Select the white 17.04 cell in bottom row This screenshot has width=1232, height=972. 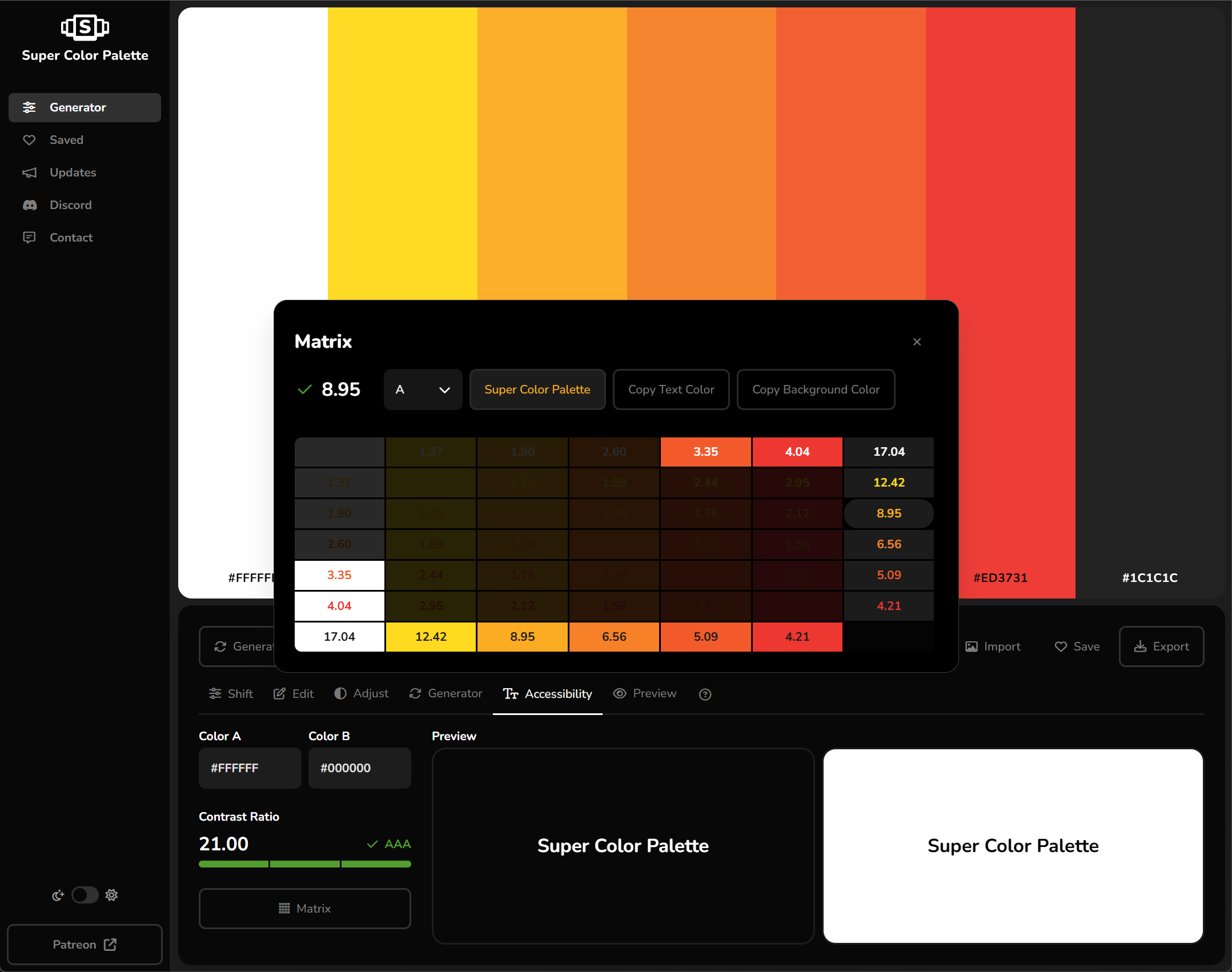[339, 637]
